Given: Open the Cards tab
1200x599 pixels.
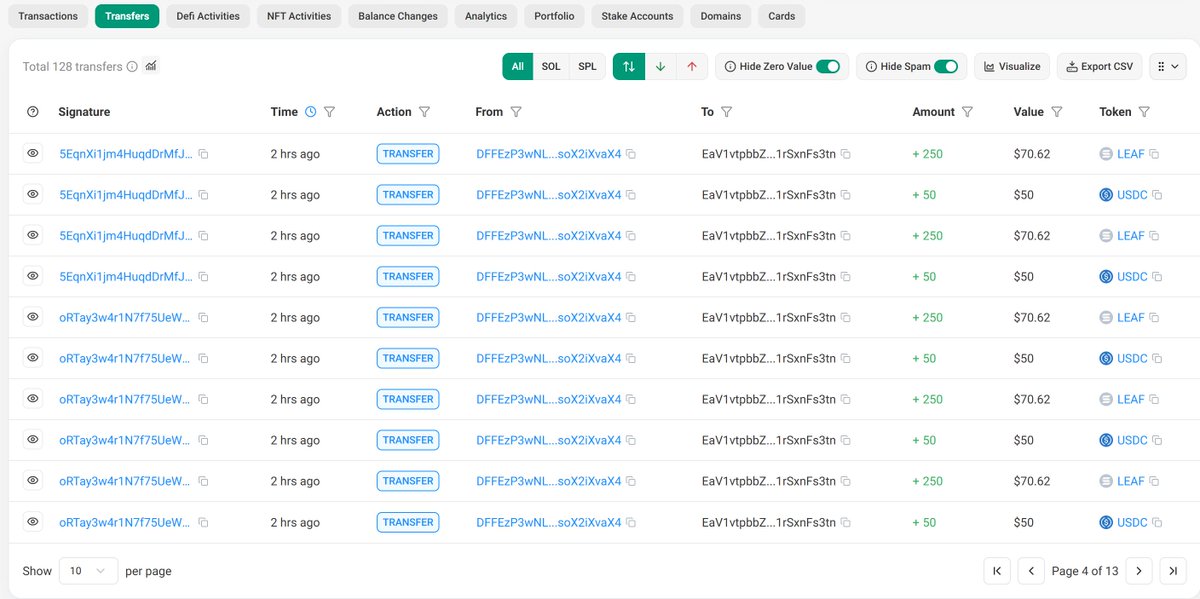Looking at the screenshot, I should pos(782,16).
